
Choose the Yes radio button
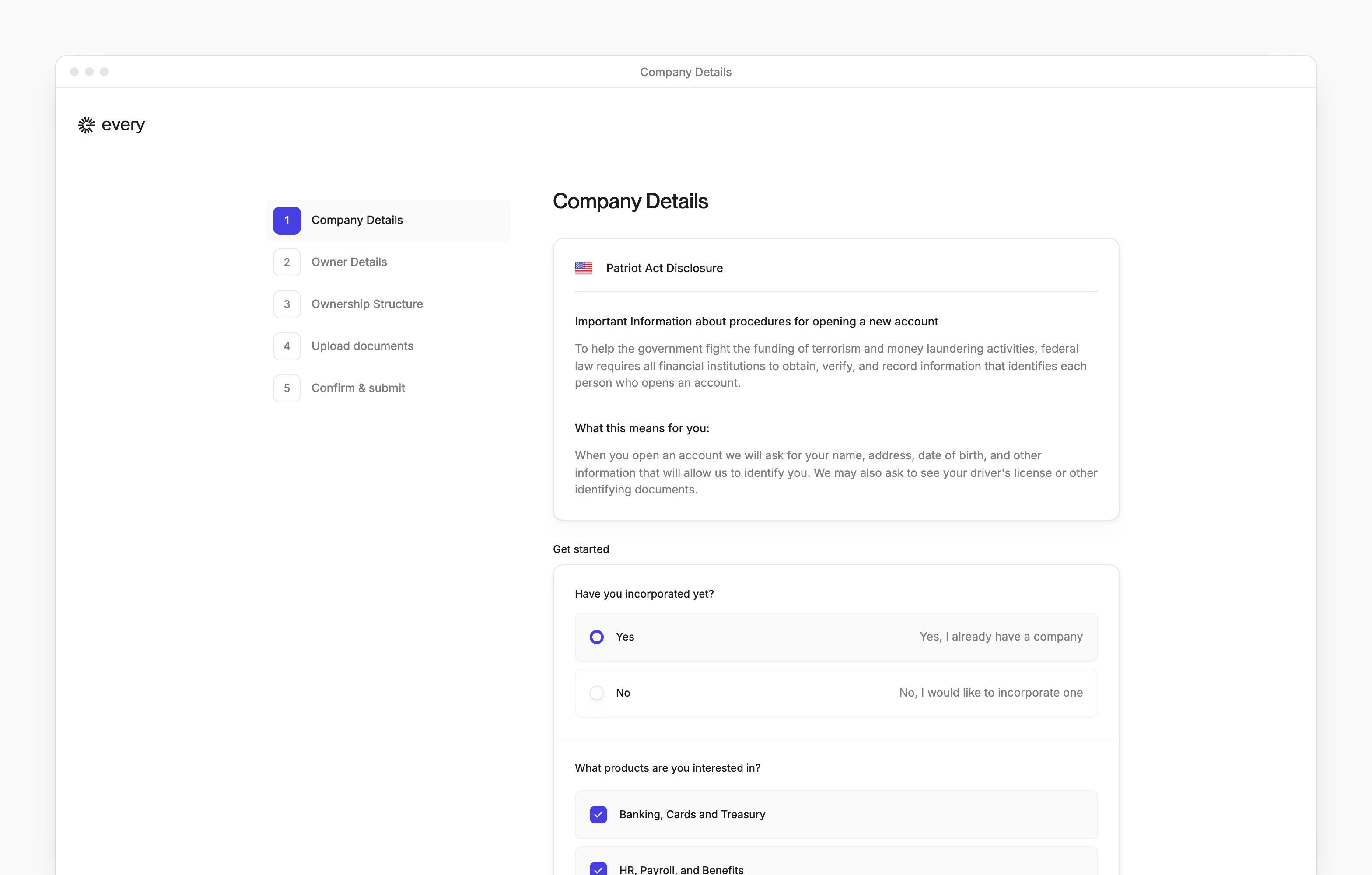597,637
